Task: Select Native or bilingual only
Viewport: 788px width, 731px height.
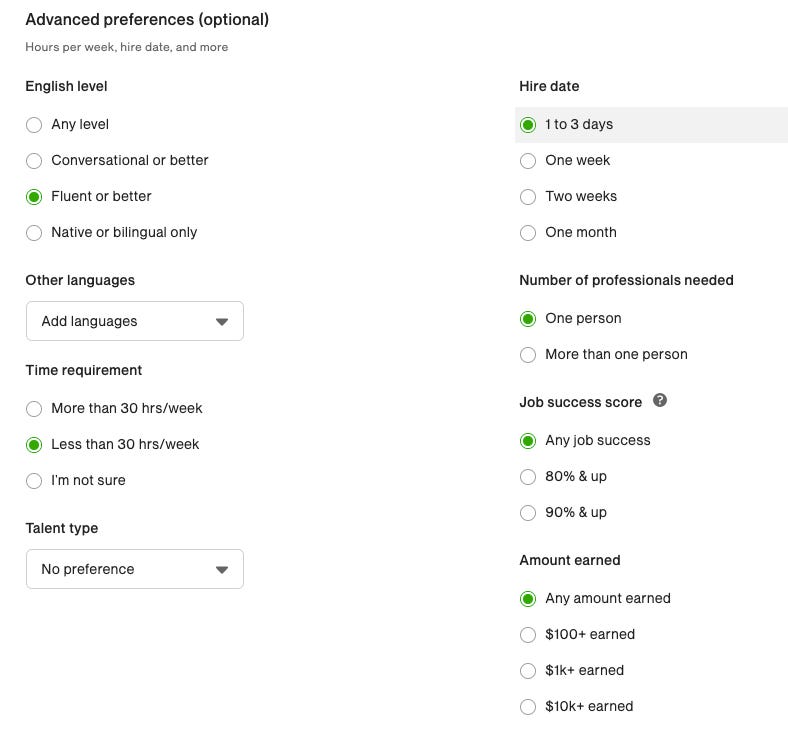Action: (x=34, y=233)
